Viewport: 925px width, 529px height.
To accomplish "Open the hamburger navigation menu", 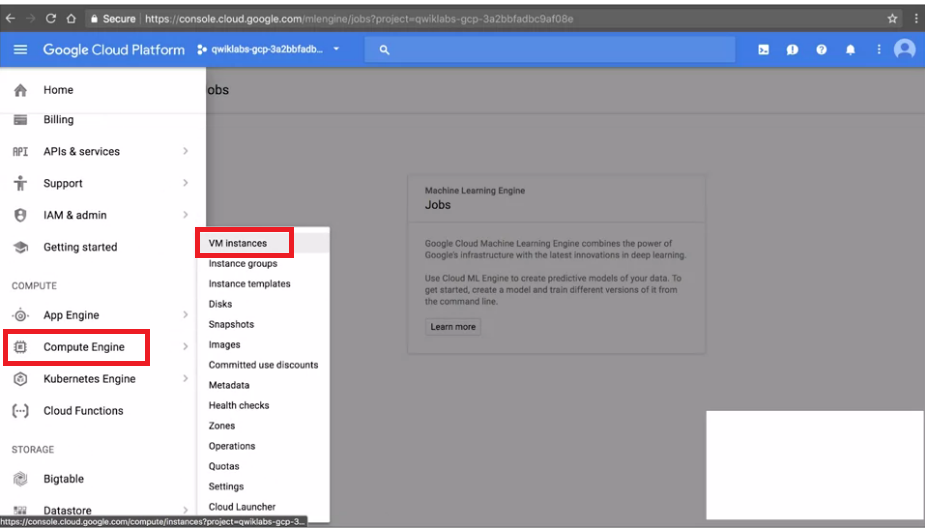I will point(20,50).
